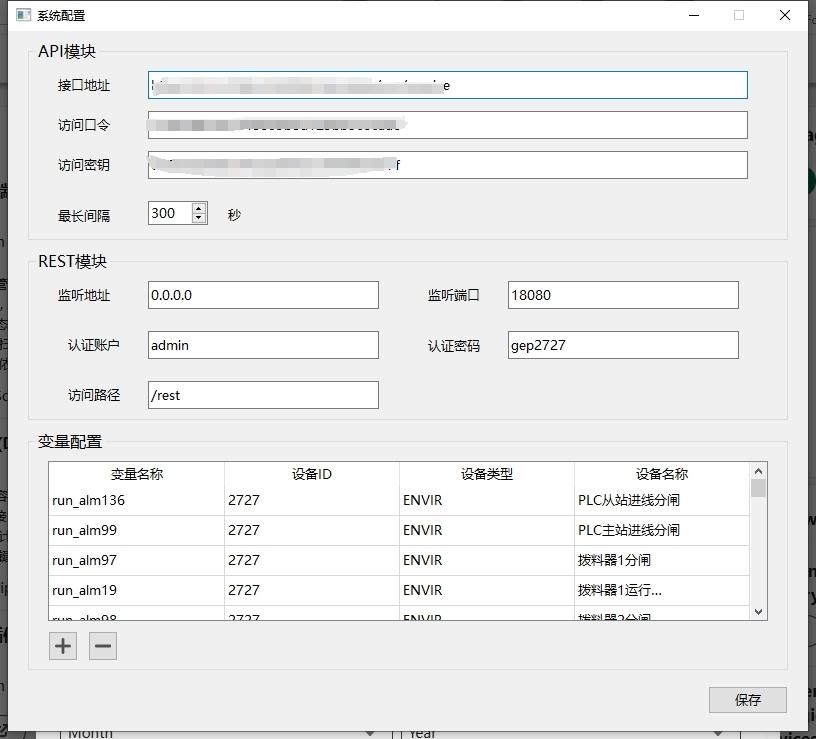Minimize the 系统配置 window
The height and width of the screenshot is (739, 816).
694,15
